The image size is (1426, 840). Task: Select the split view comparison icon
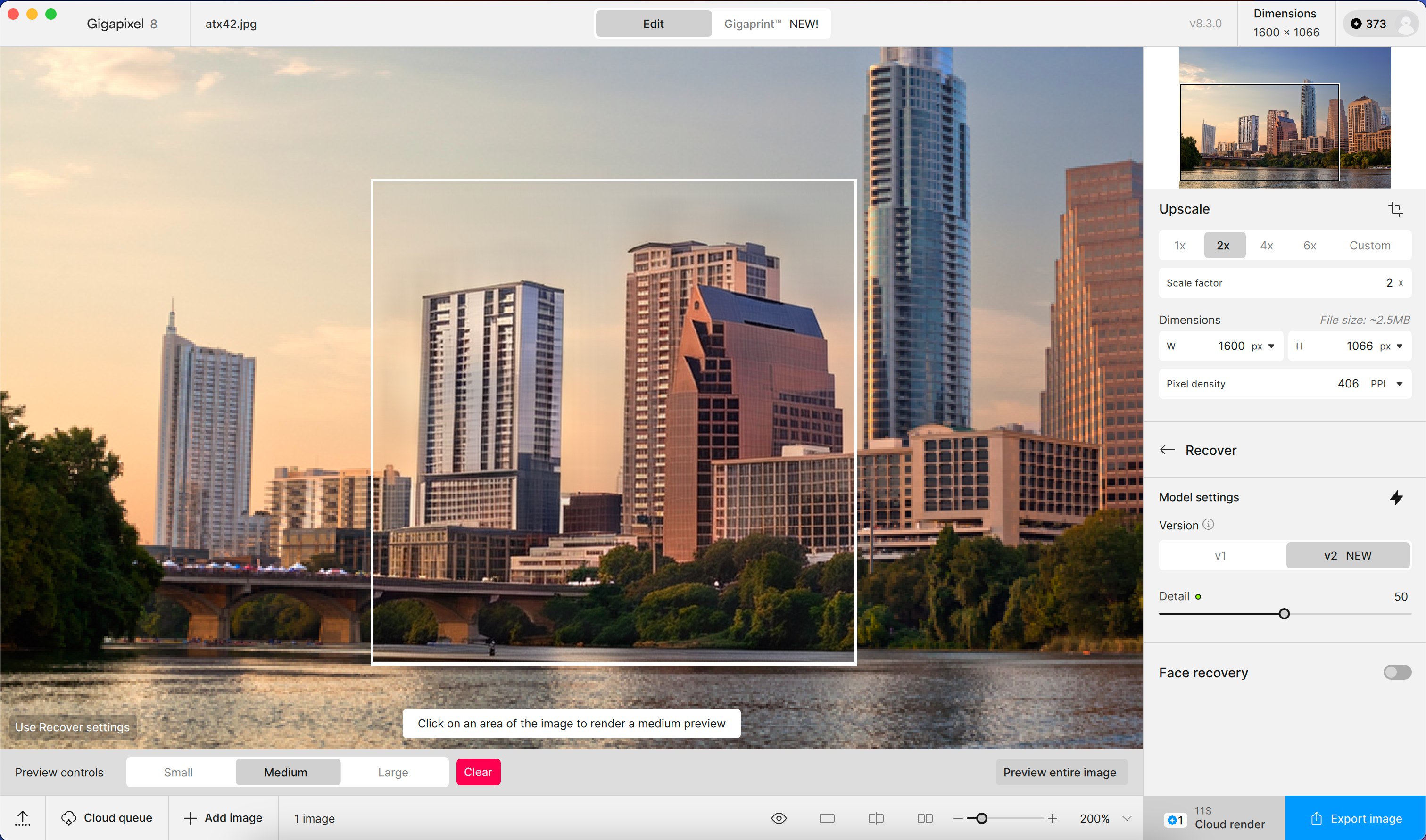coord(876,818)
